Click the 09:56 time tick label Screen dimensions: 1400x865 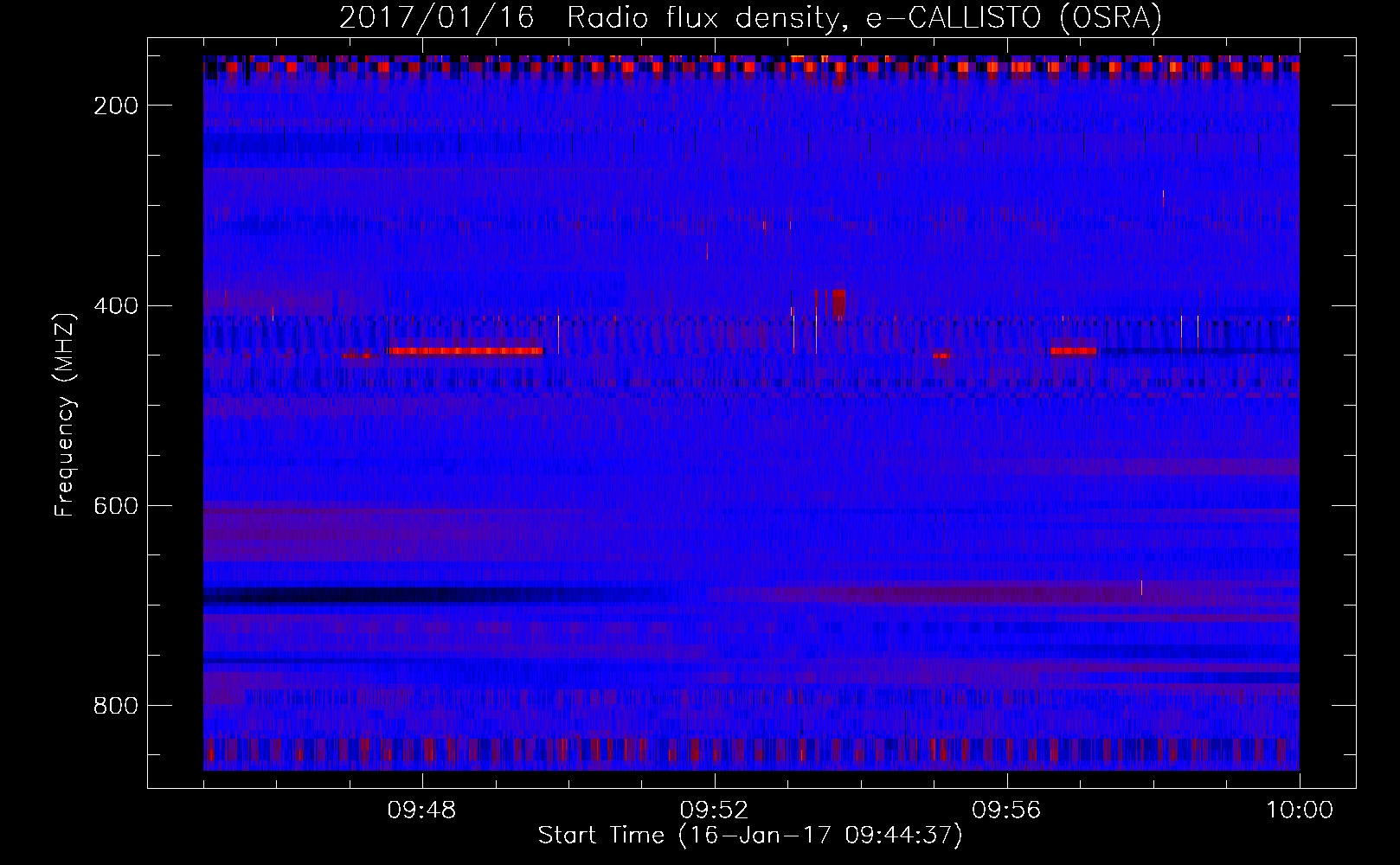click(1007, 811)
